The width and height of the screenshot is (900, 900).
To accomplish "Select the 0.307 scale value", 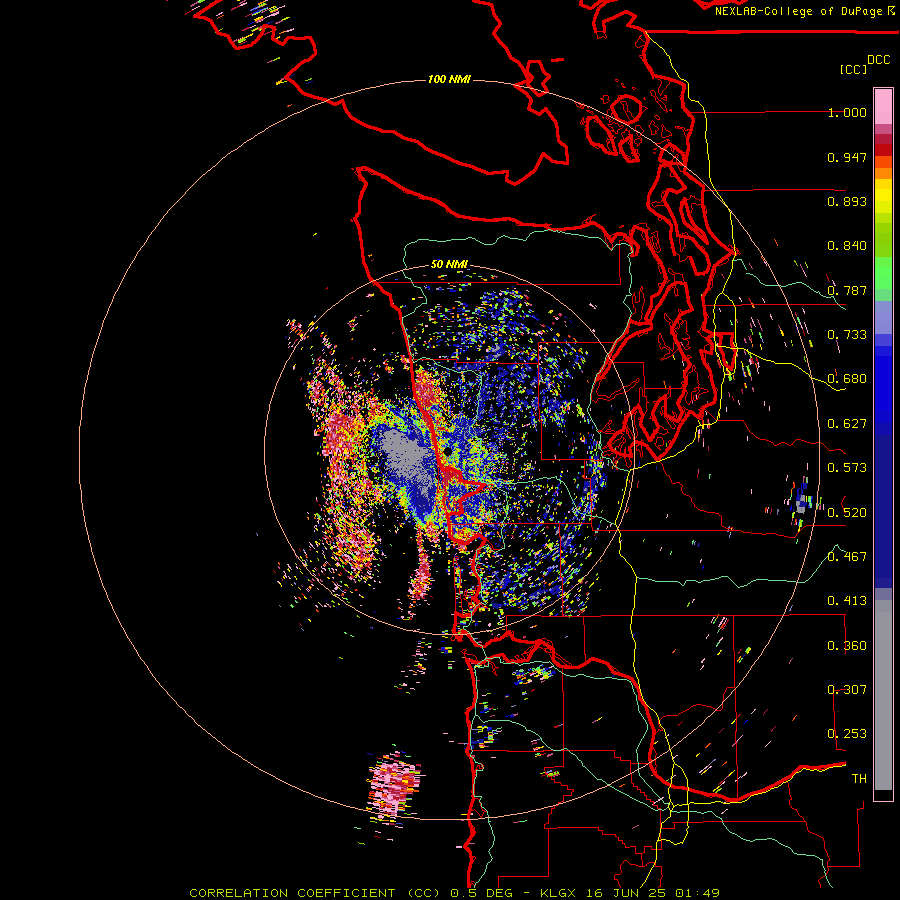I will click(847, 690).
